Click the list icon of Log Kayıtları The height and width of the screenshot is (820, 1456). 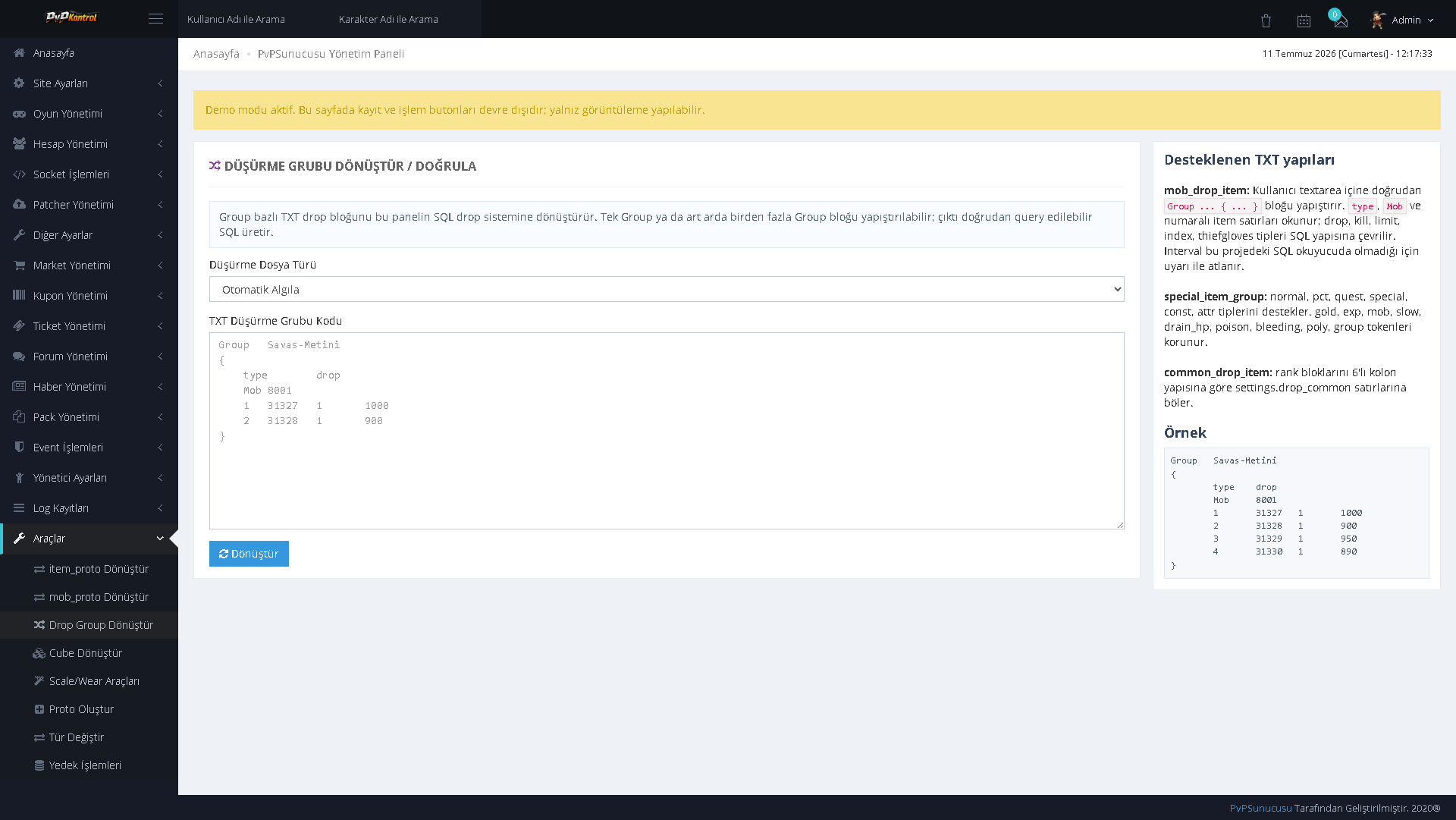click(x=20, y=508)
